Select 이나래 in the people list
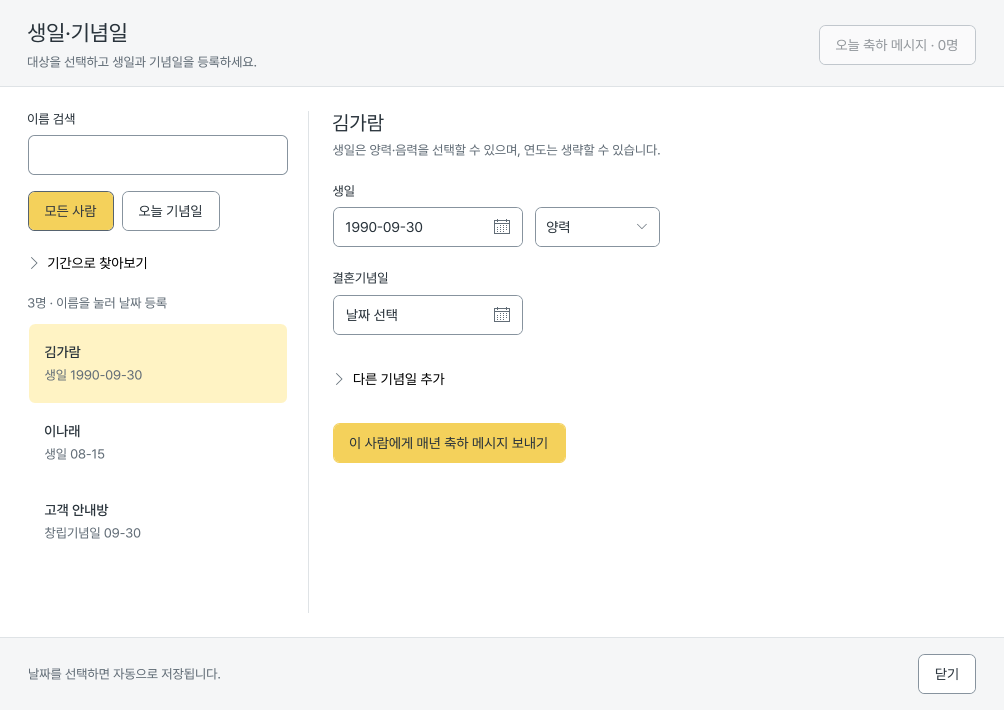 [158, 442]
